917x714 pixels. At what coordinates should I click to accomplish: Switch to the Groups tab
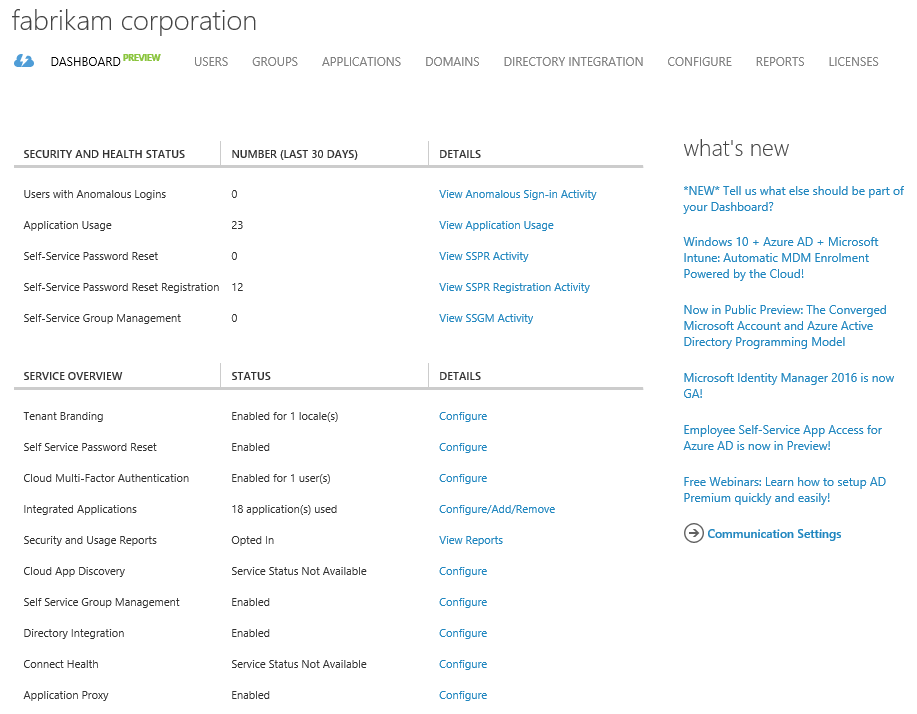pos(275,62)
